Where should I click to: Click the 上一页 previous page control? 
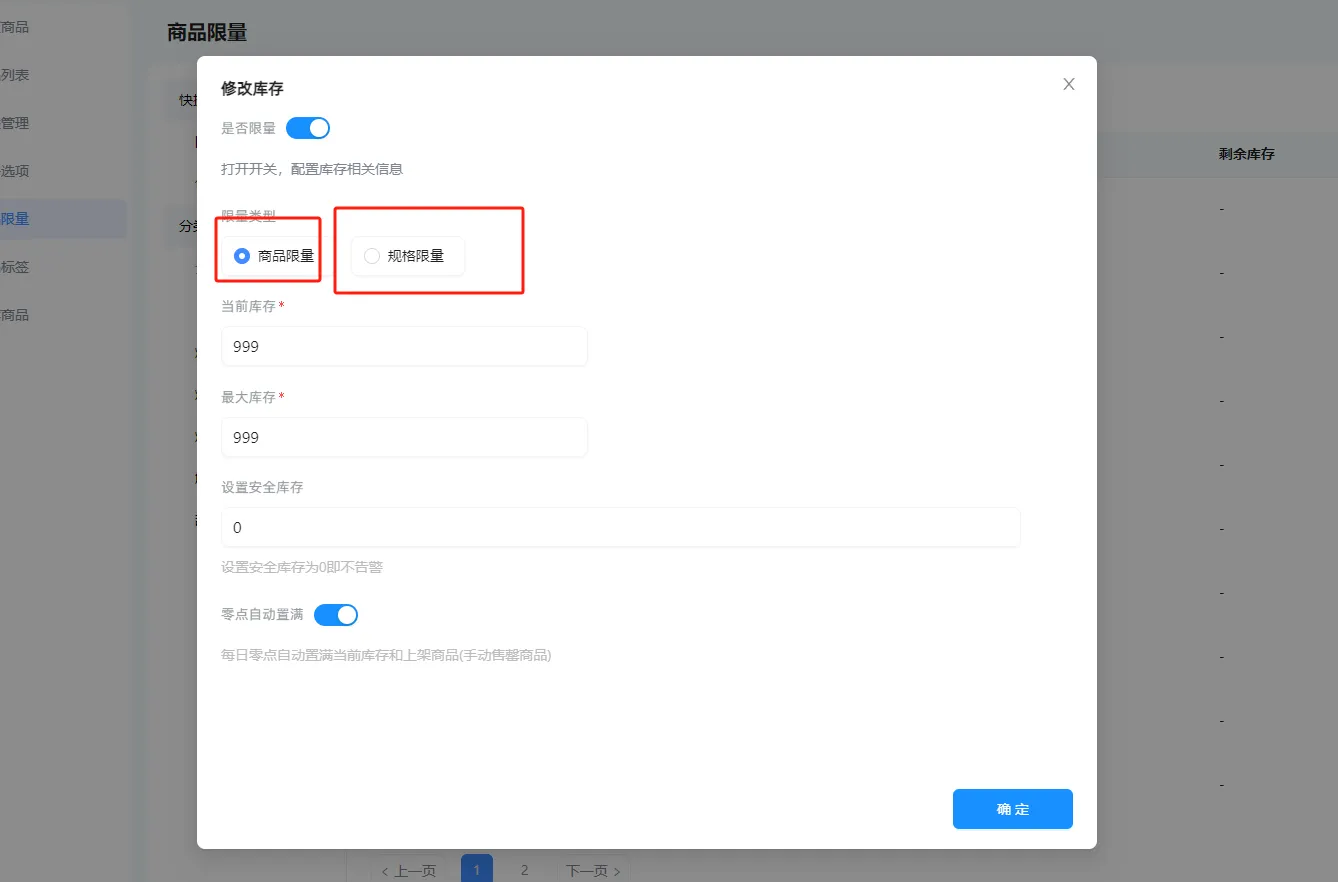(x=411, y=869)
